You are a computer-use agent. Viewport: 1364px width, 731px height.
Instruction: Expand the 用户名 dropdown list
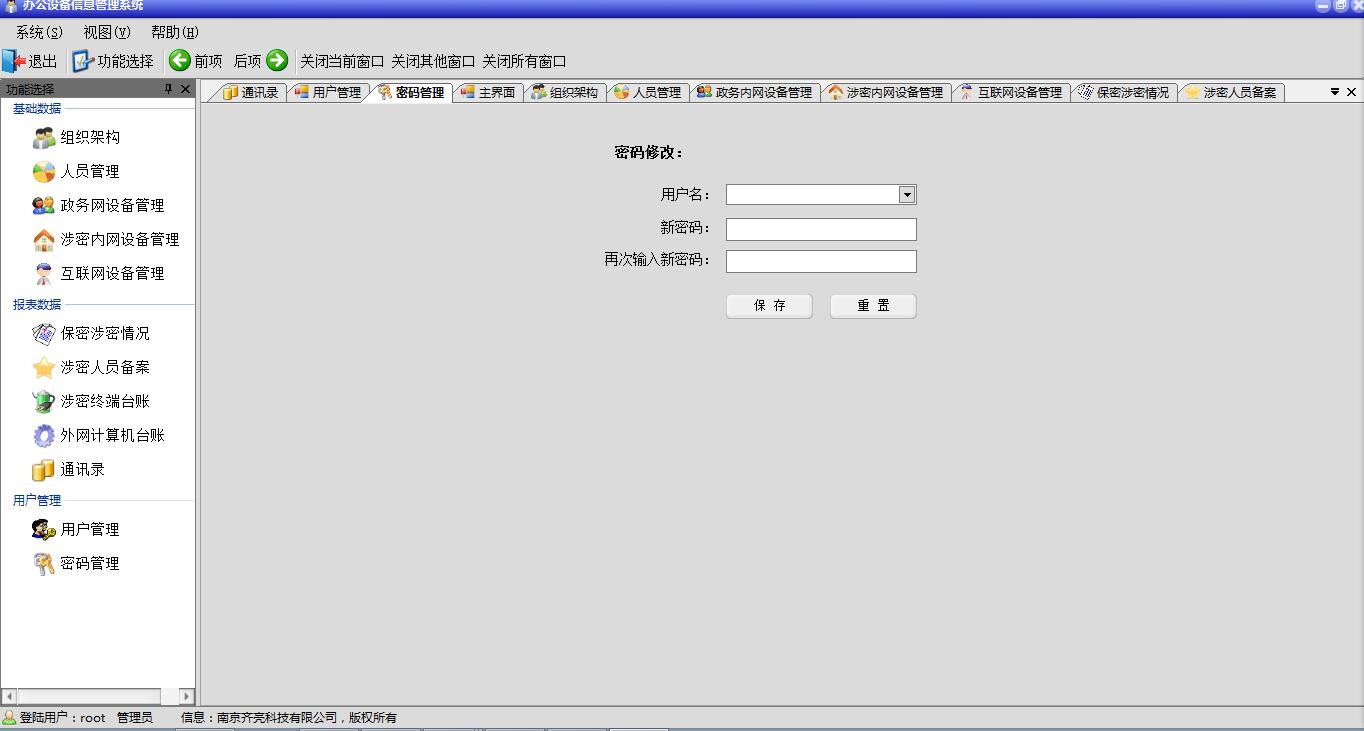(x=907, y=195)
